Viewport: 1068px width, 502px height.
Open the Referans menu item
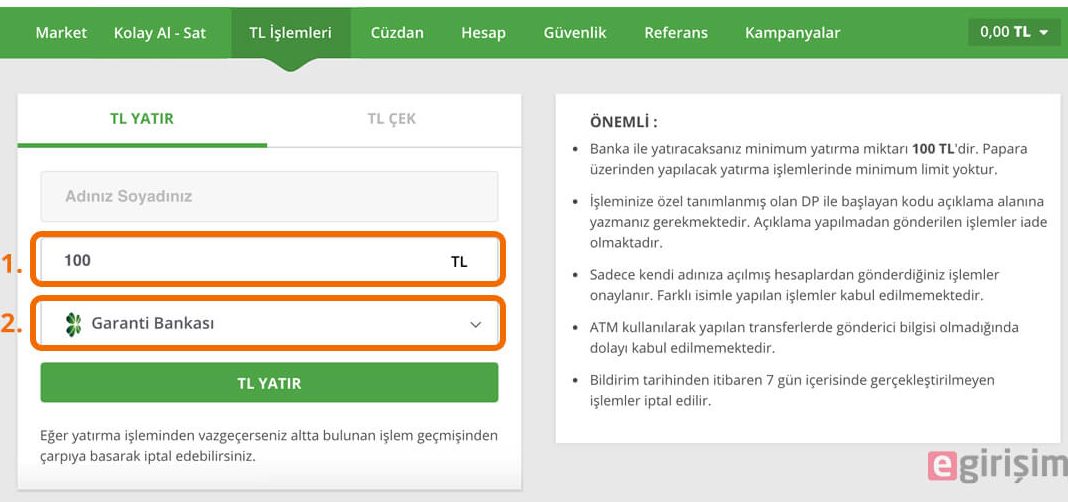(676, 33)
